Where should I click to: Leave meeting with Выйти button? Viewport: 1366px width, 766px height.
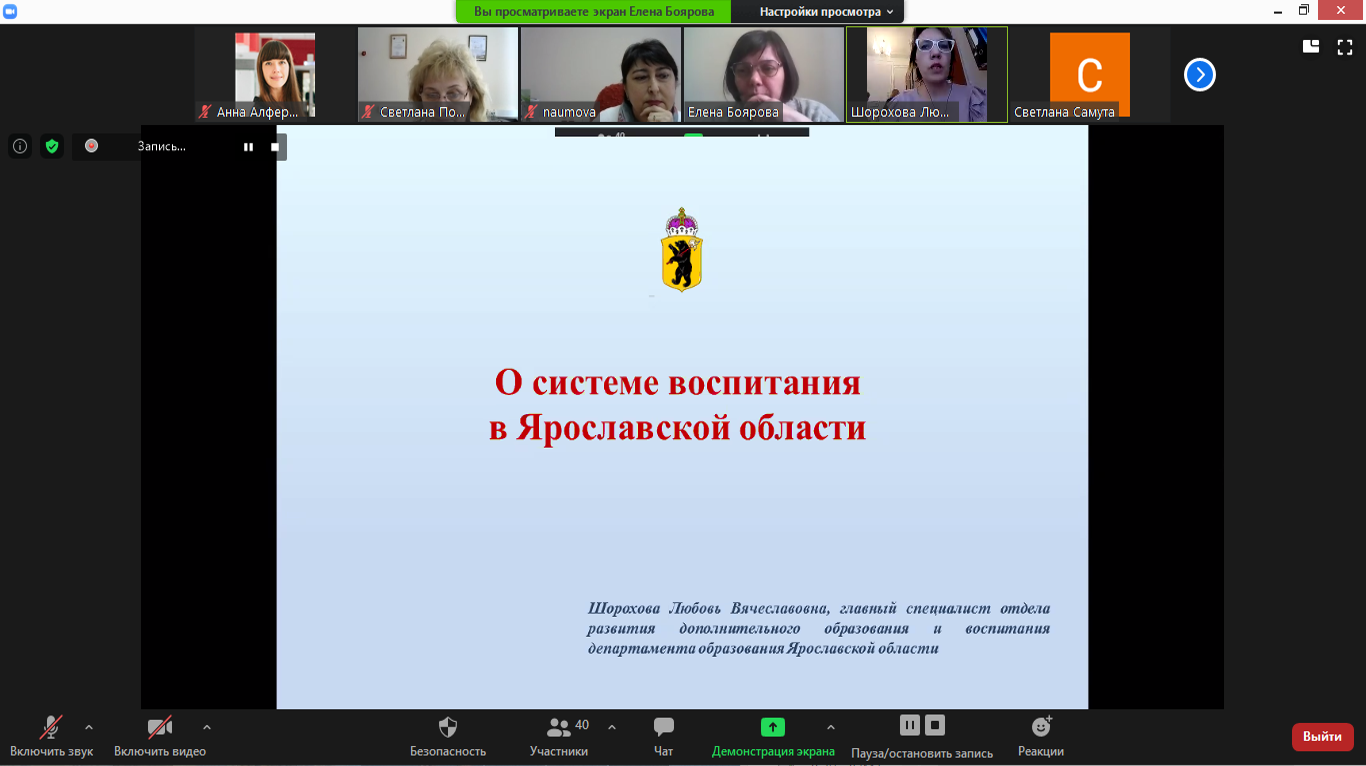tap(1323, 737)
